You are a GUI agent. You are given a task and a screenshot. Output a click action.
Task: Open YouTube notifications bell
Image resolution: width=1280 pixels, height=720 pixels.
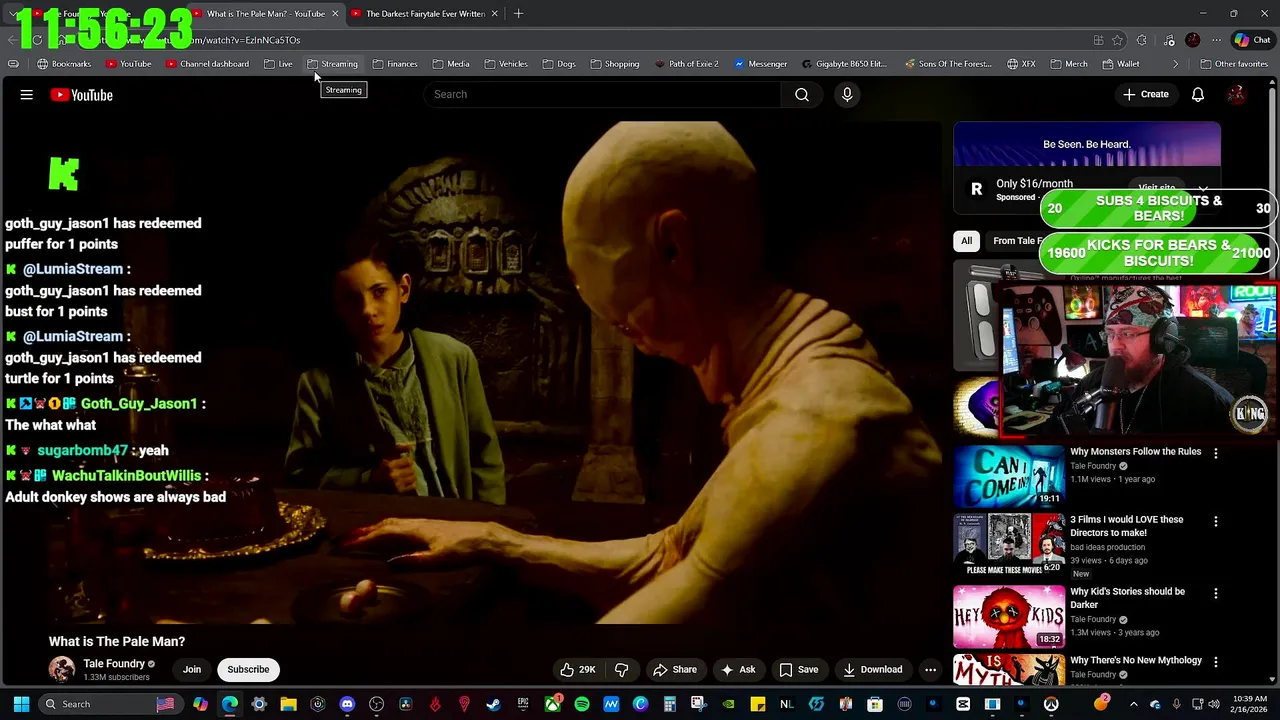click(1198, 95)
